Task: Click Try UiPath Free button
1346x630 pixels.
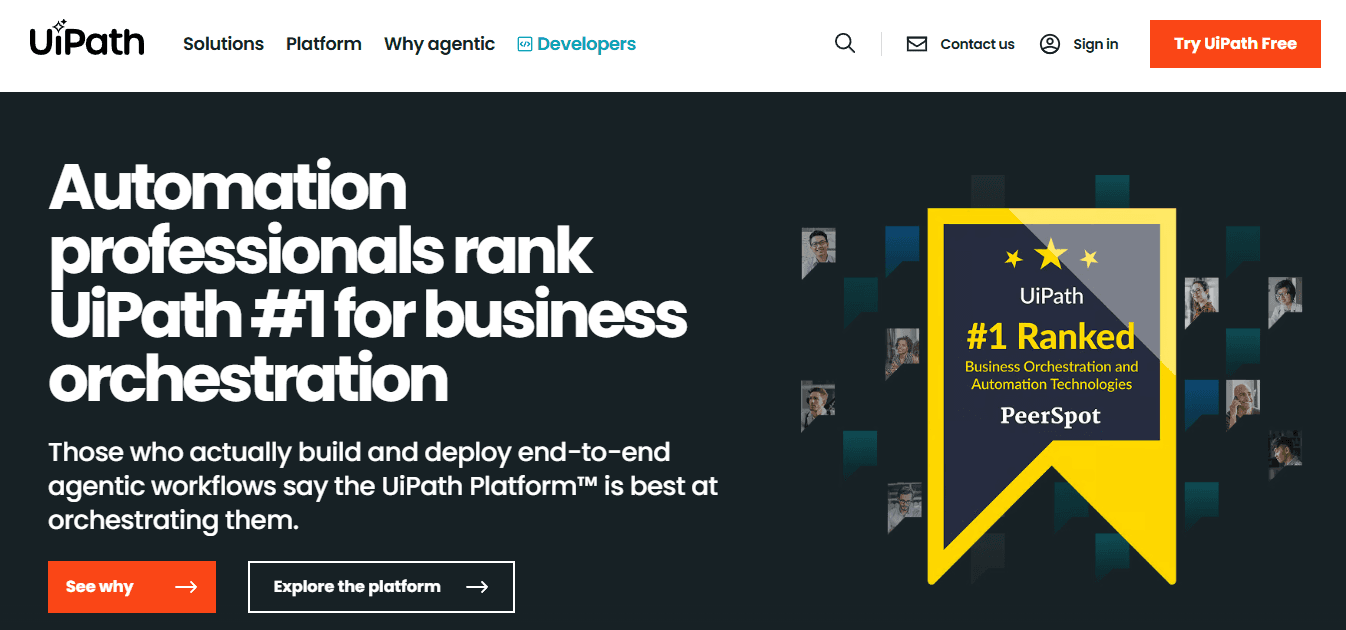Action: click(x=1235, y=44)
